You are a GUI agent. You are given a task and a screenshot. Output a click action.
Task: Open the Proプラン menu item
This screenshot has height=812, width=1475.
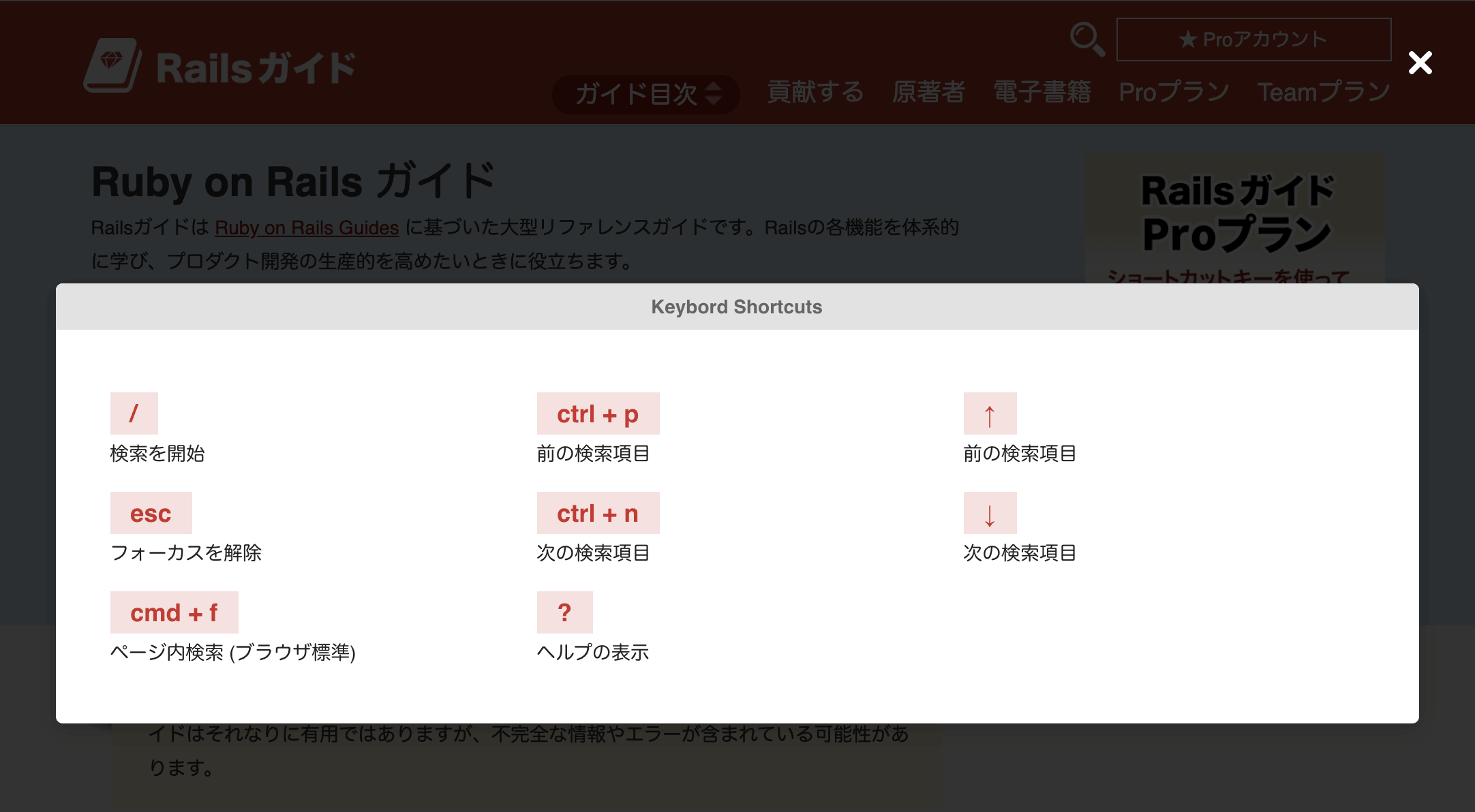click(x=1174, y=92)
